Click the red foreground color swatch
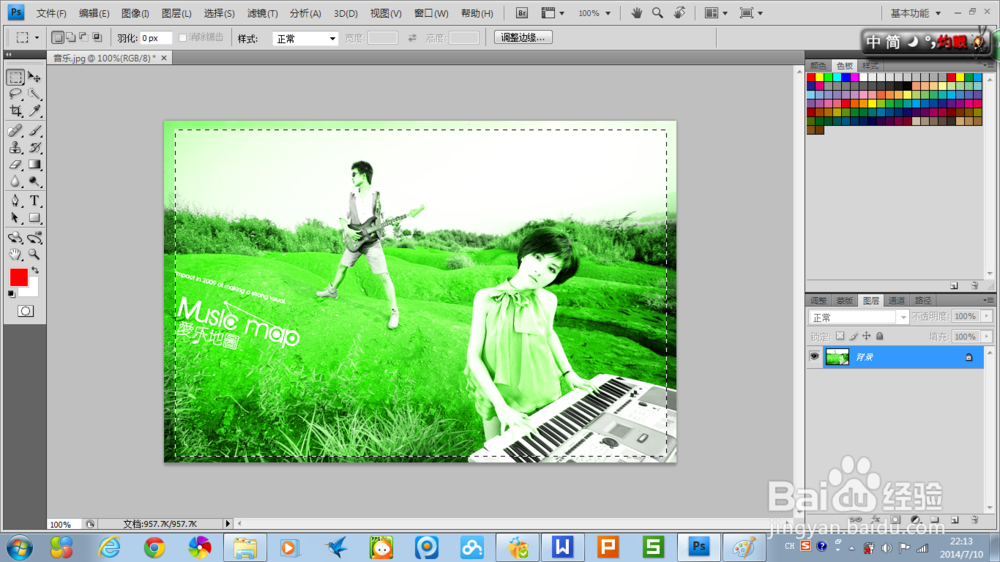The width and height of the screenshot is (1000, 562). (18, 277)
